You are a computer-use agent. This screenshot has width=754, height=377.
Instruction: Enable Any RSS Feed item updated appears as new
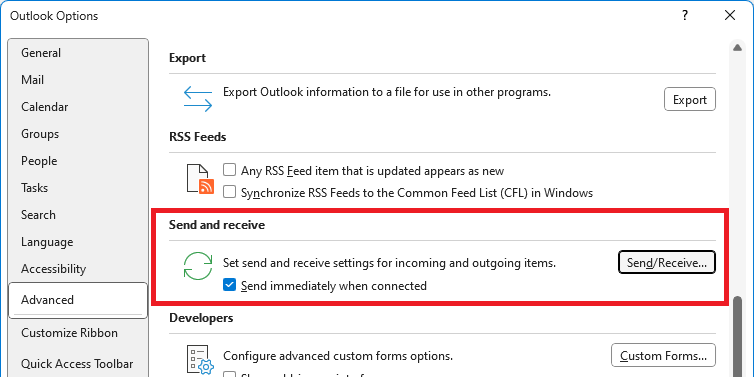pyautogui.click(x=230, y=170)
